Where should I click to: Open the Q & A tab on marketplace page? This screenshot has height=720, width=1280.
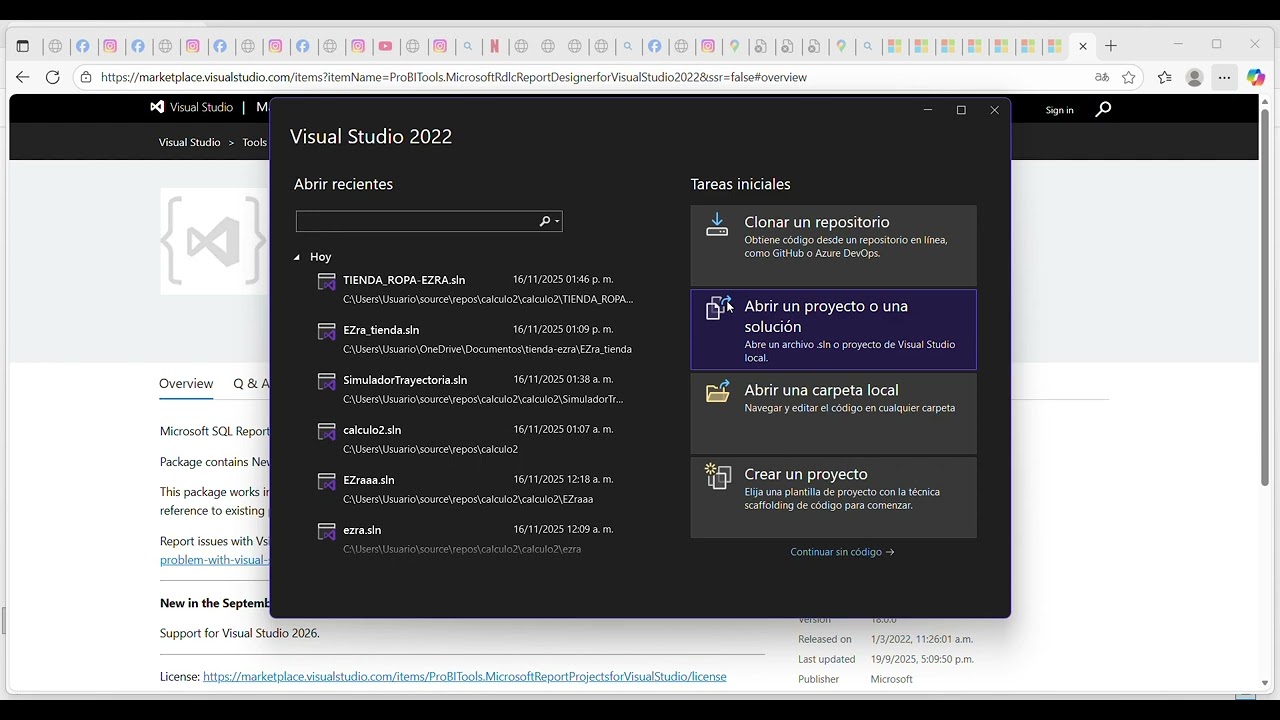[x=250, y=384]
